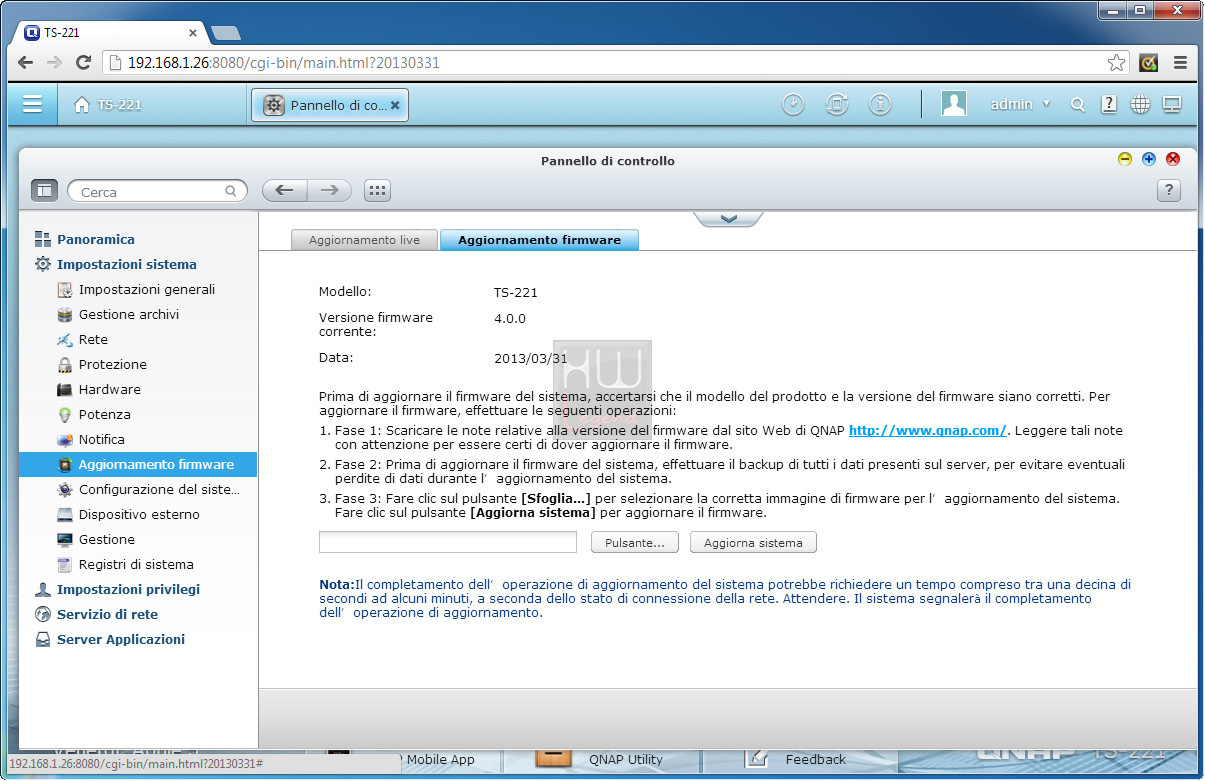Show all control panel items grid
This screenshot has height=781, width=1205.
point(377,191)
